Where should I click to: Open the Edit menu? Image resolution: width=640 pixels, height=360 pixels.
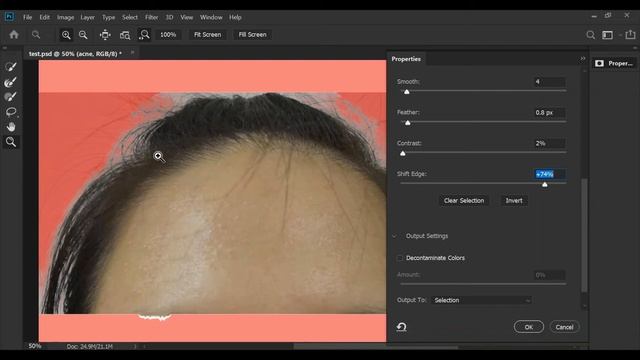point(44,17)
